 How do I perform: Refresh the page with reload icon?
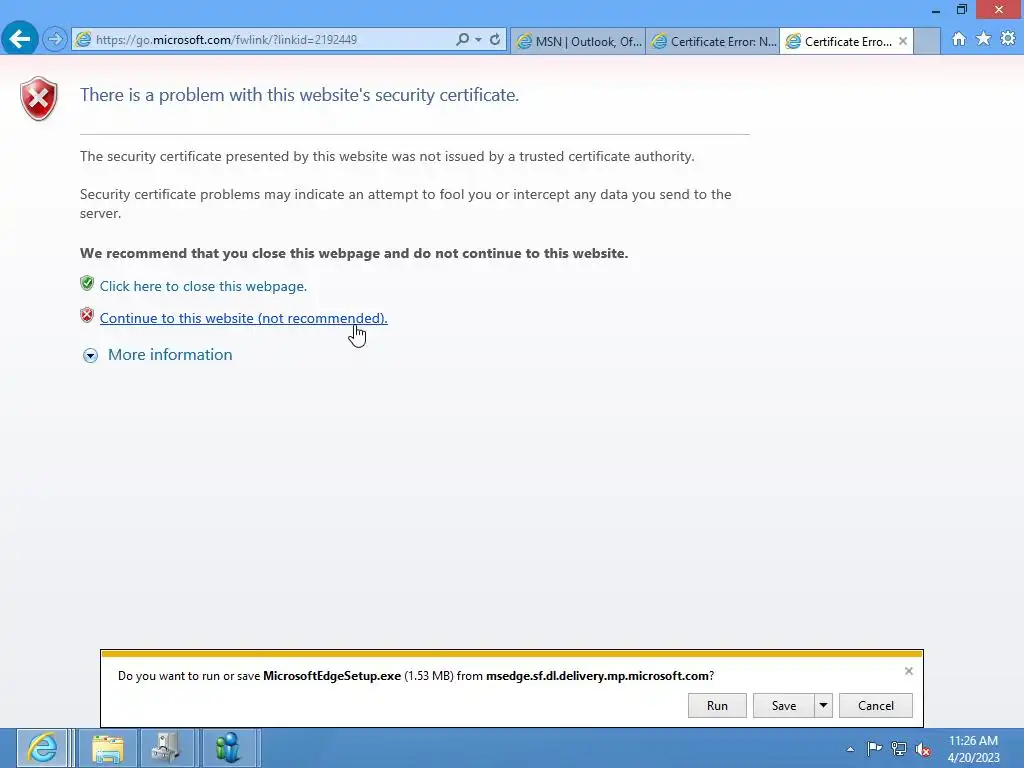tap(495, 39)
